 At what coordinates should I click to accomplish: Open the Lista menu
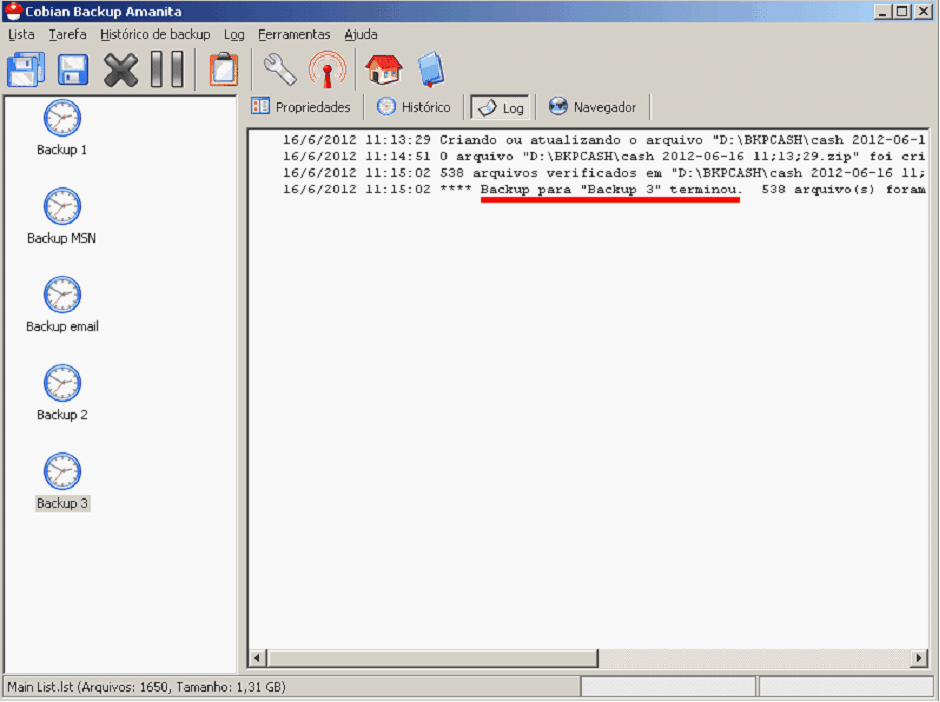pos(21,34)
